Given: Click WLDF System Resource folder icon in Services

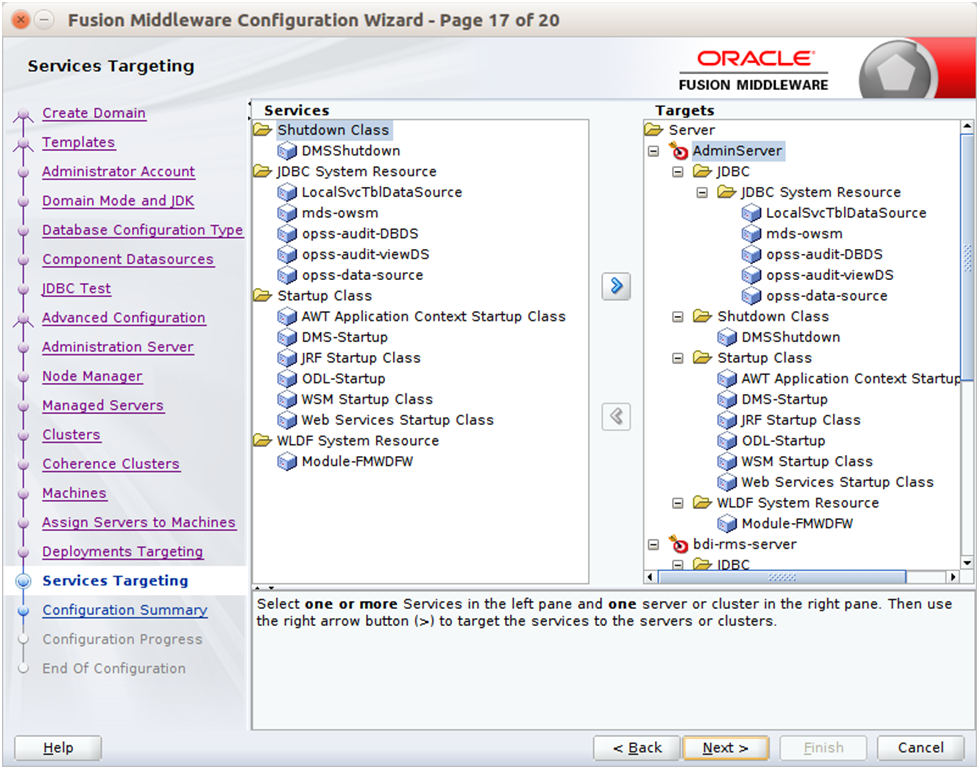Looking at the screenshot, I should click(x=263, y=441).
